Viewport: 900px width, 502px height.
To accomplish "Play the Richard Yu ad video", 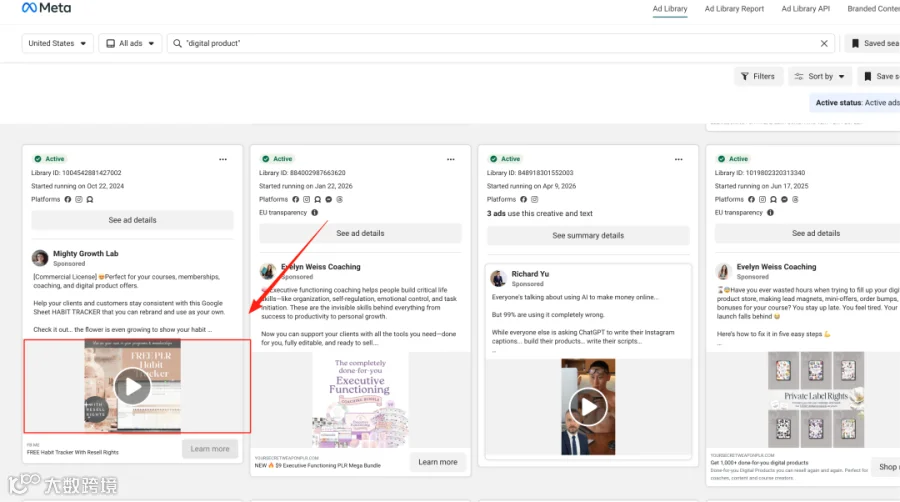I will [x=588, y=407].
